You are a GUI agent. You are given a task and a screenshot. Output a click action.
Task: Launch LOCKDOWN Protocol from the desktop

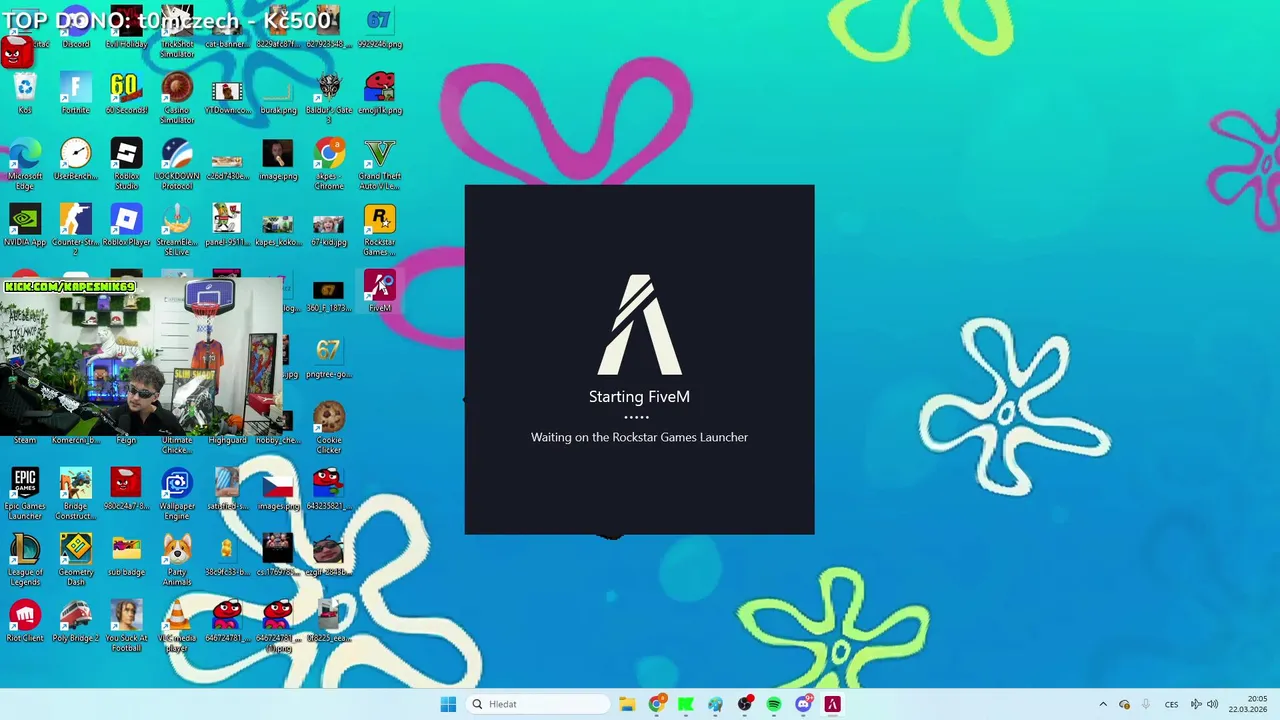click(177, 164)
